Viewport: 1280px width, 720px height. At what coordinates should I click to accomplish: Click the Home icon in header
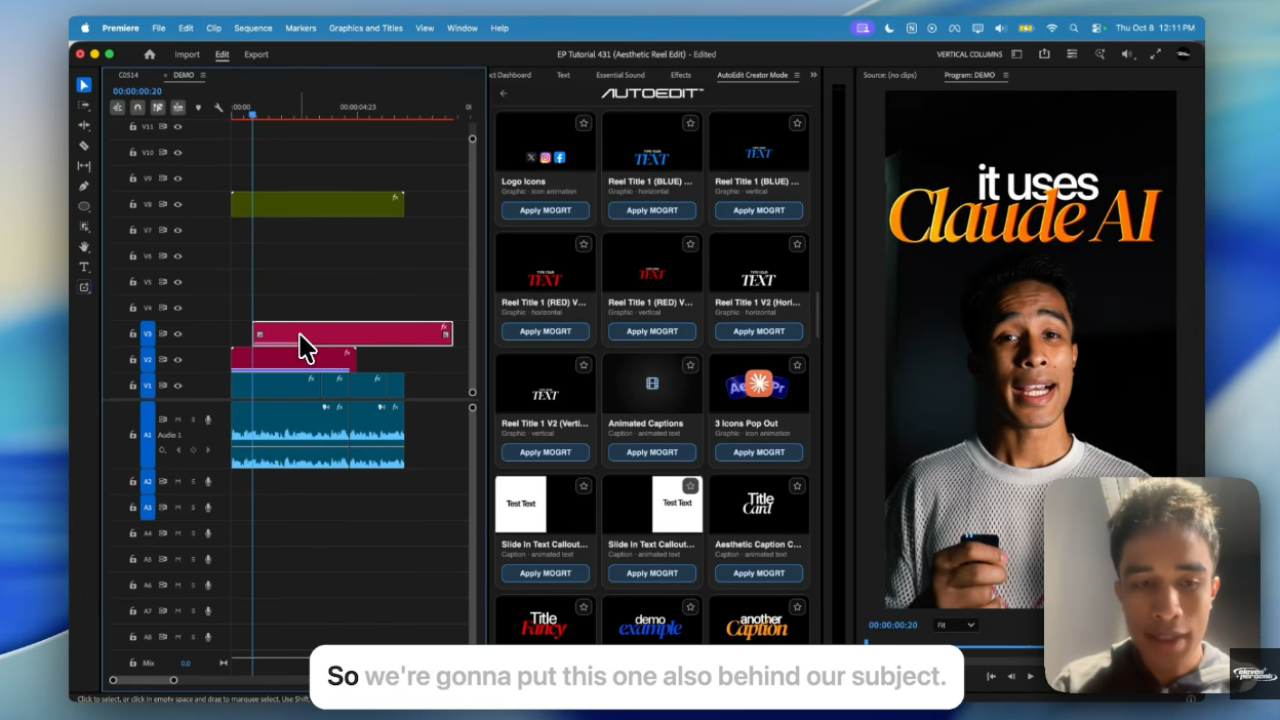[150, 54]
